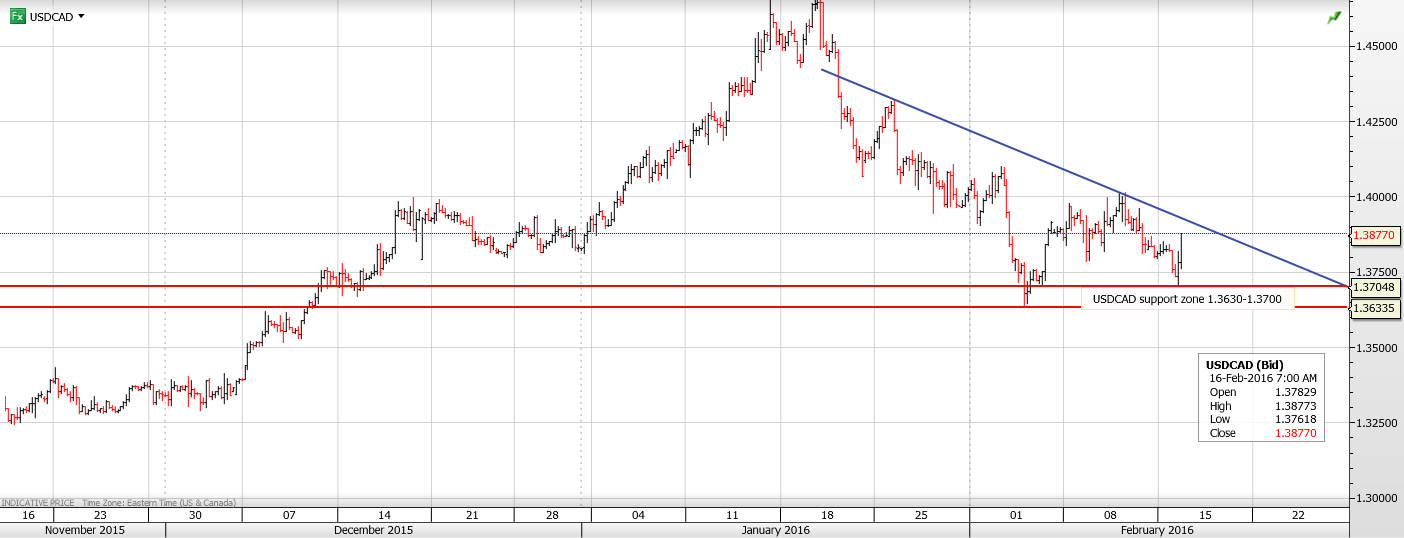Click the 1.30000 price axis label
This screenshot has width=1404, height=538.
(x=1376, y=498)
